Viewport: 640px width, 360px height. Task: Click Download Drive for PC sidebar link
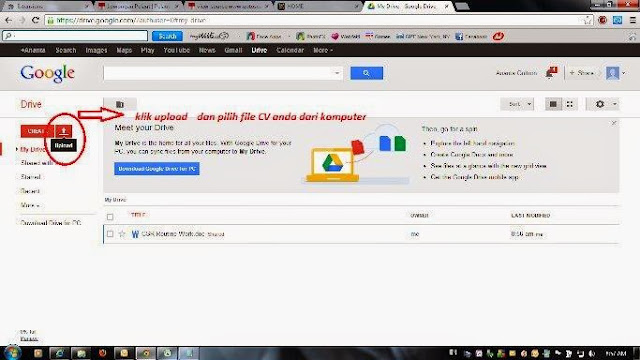coord(51,223)
